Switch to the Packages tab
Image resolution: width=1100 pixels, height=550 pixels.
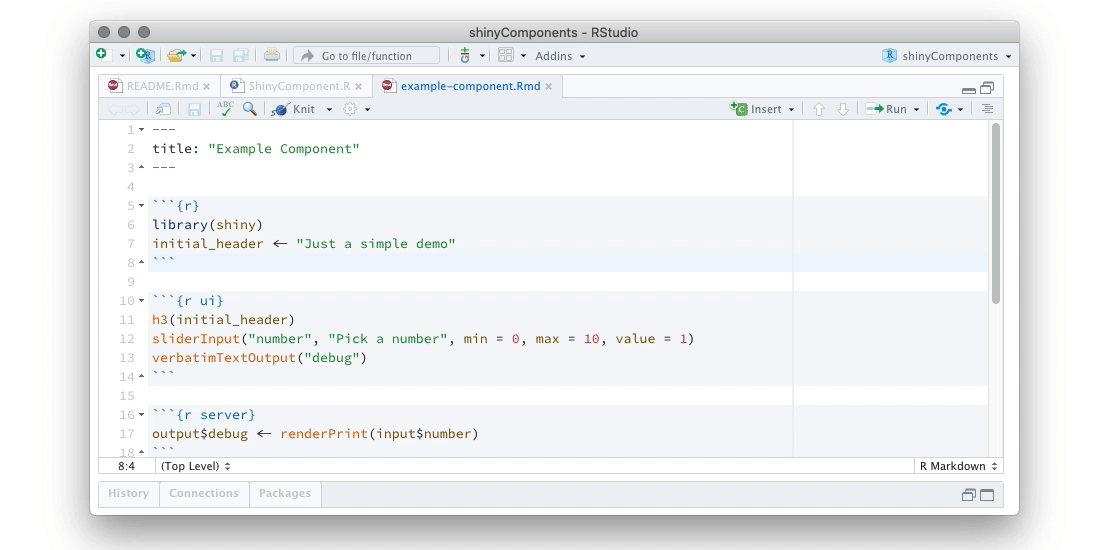click(x=285, y=493)
